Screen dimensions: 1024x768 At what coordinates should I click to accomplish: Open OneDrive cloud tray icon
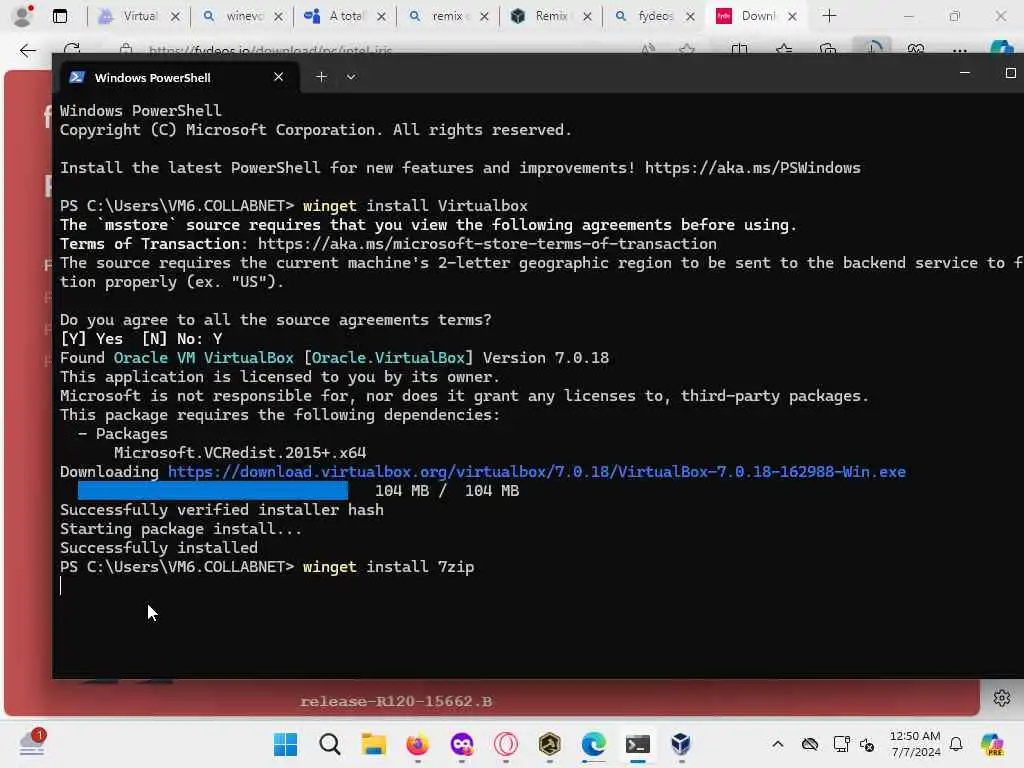pyautogui.click(x=810, y=744)
